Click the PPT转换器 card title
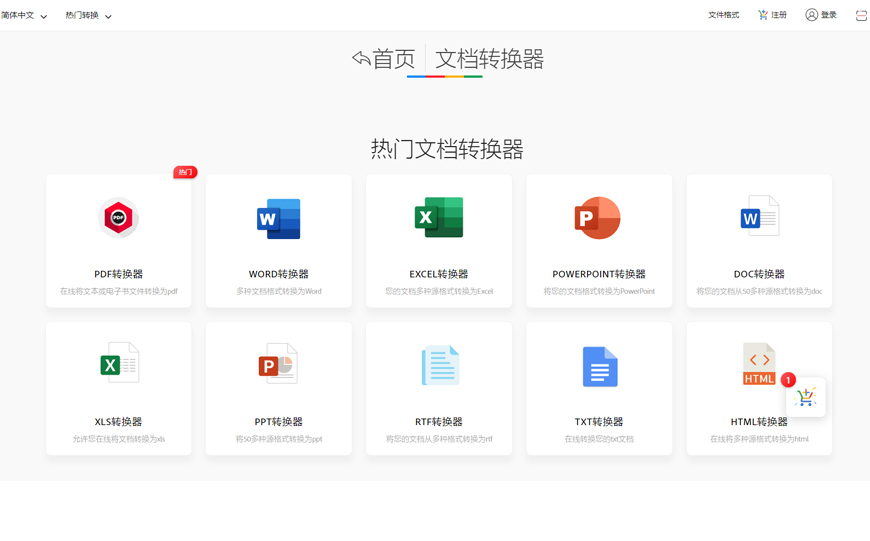This screenshot has height=541, width=870. [x=279, y=422]
